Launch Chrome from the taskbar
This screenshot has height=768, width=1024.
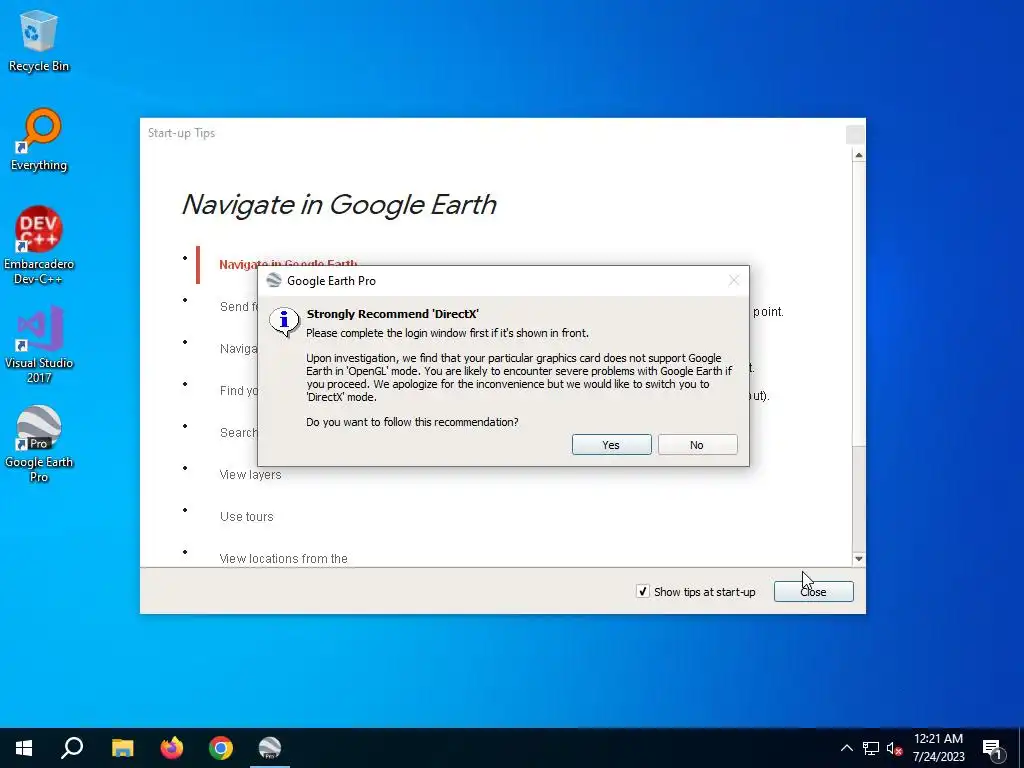tap(221, 748)
